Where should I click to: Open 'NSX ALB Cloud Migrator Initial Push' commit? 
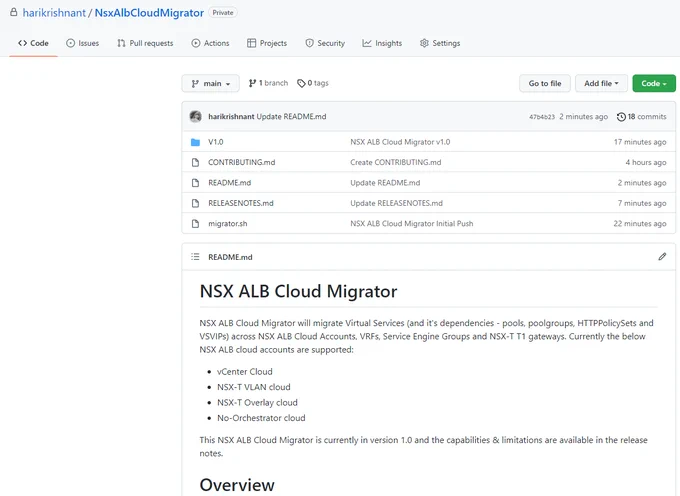412,223
